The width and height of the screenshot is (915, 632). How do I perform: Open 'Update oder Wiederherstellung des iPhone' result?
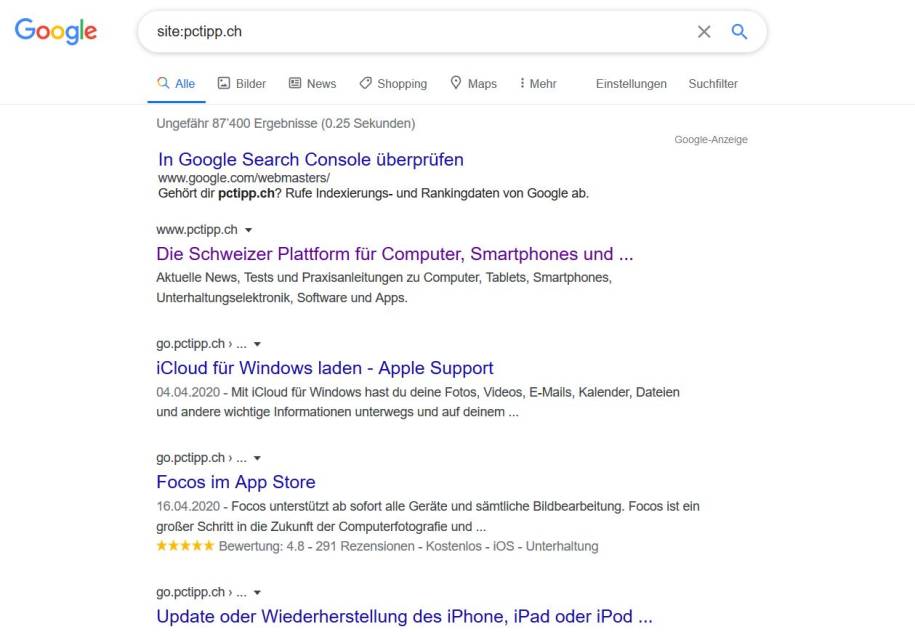[404, 616]
